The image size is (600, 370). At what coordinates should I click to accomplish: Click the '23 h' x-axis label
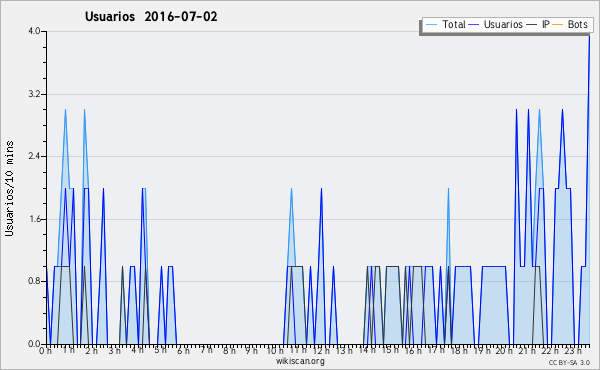coord(573,351)
